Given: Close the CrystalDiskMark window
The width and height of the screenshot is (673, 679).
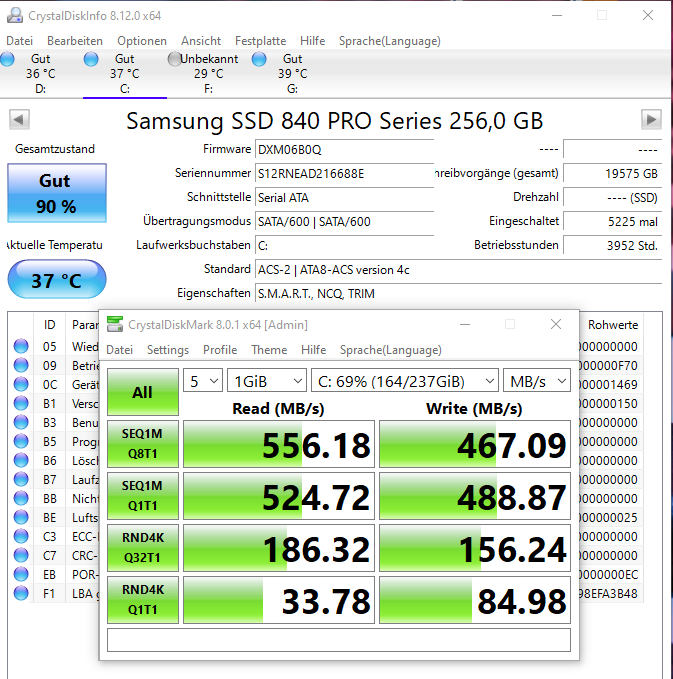Looking at the screenshot, I should (556, 324).
